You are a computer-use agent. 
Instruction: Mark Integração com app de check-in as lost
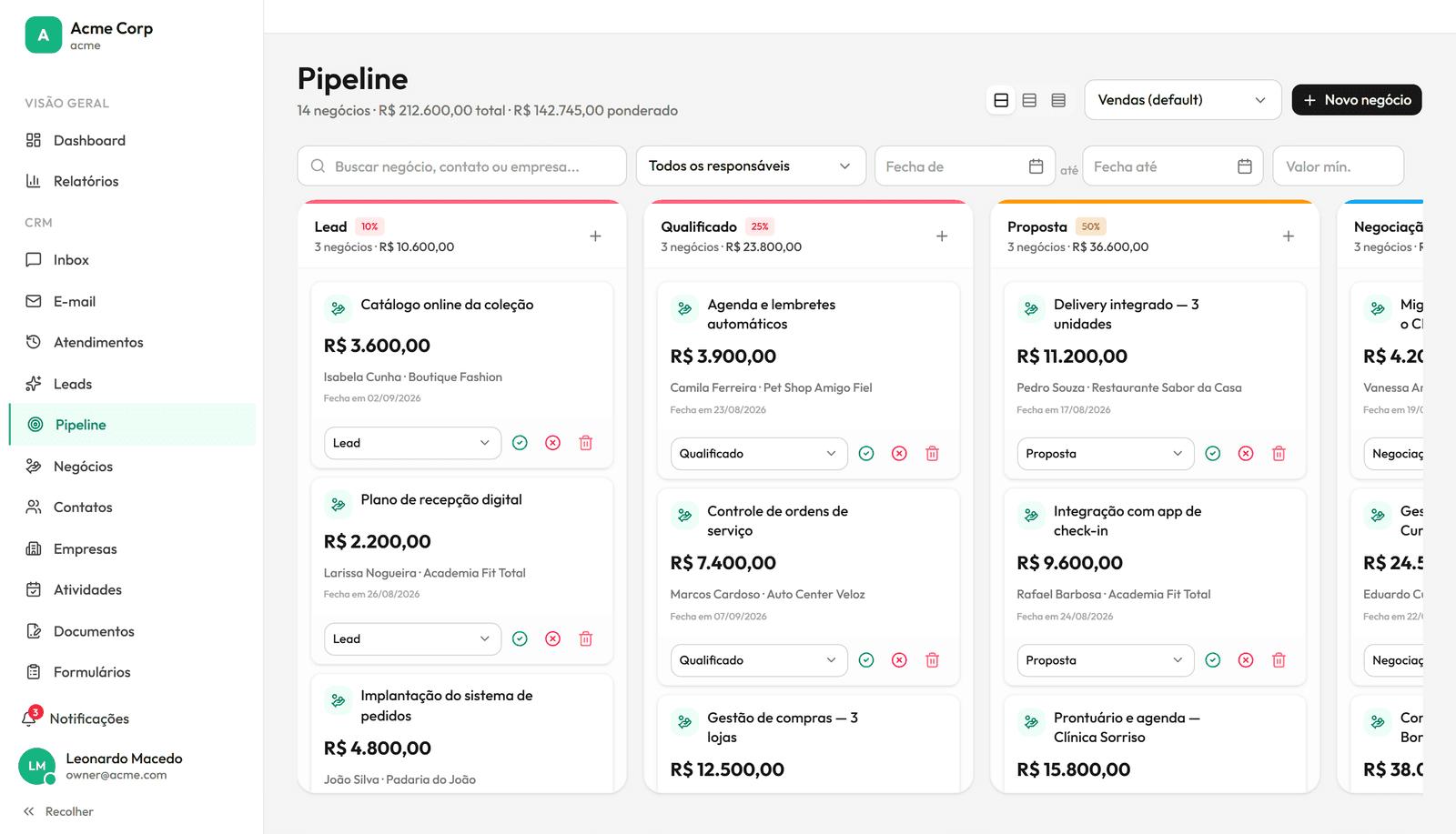pyautogui.click(x=1246, y=660)
